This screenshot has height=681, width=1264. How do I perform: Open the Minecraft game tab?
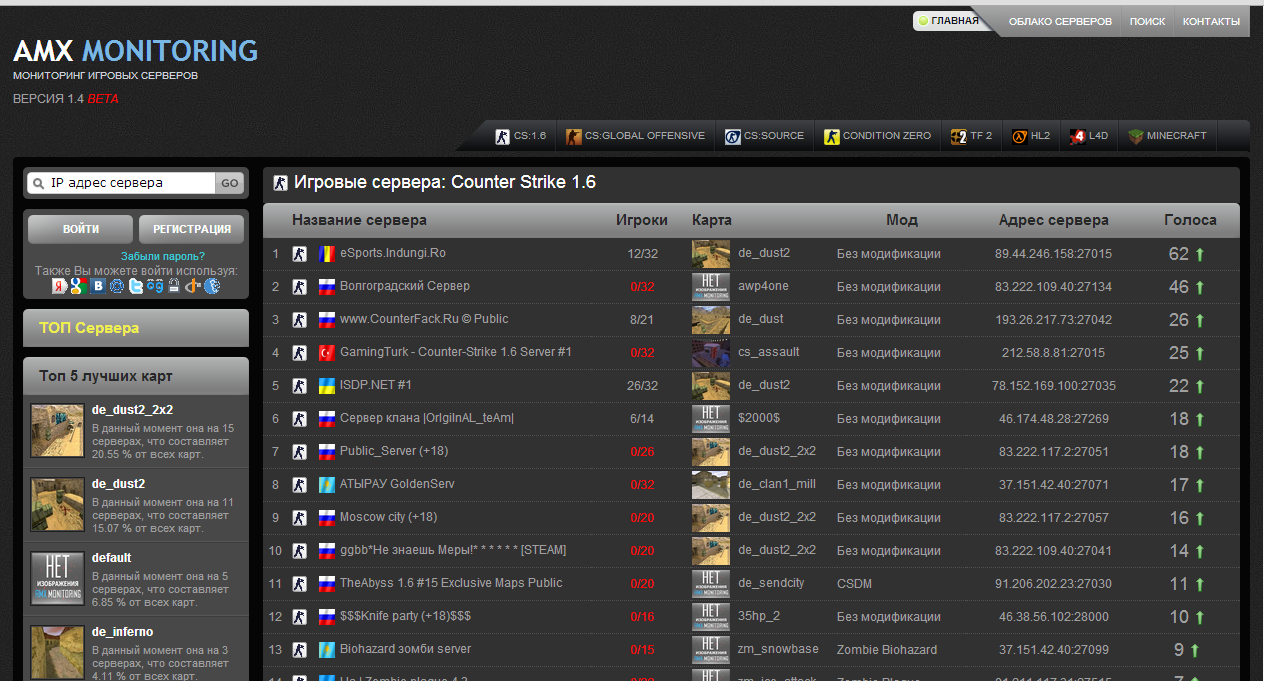[x=1167, y=136]
